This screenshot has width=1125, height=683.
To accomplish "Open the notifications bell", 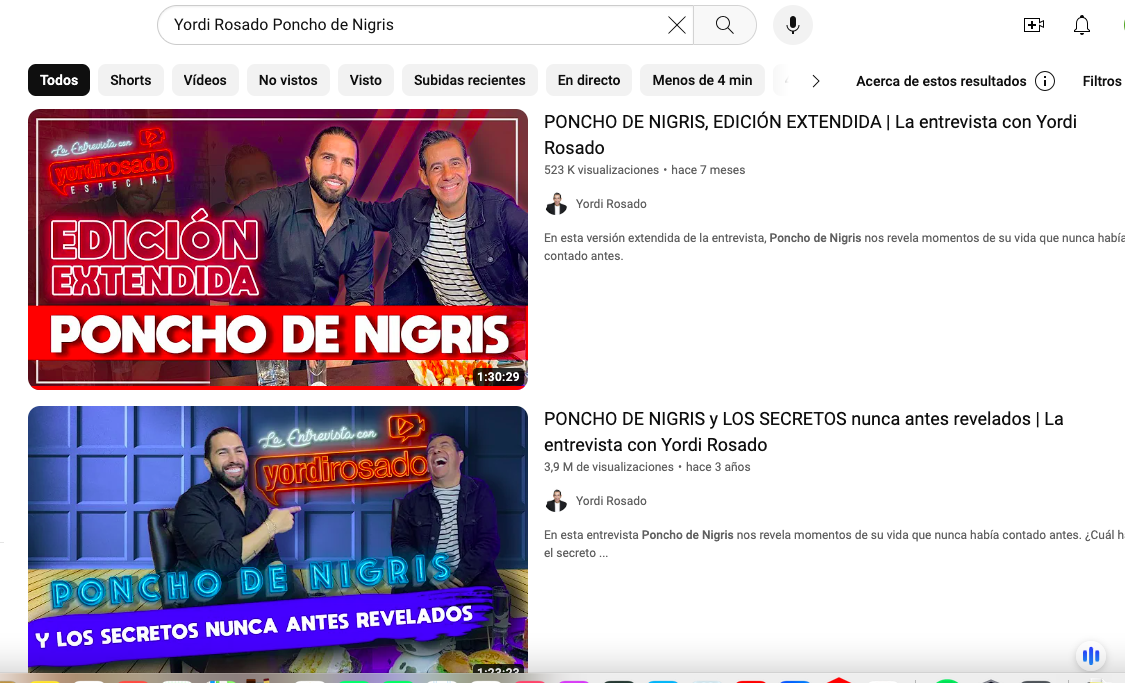I will (1082, 25).
